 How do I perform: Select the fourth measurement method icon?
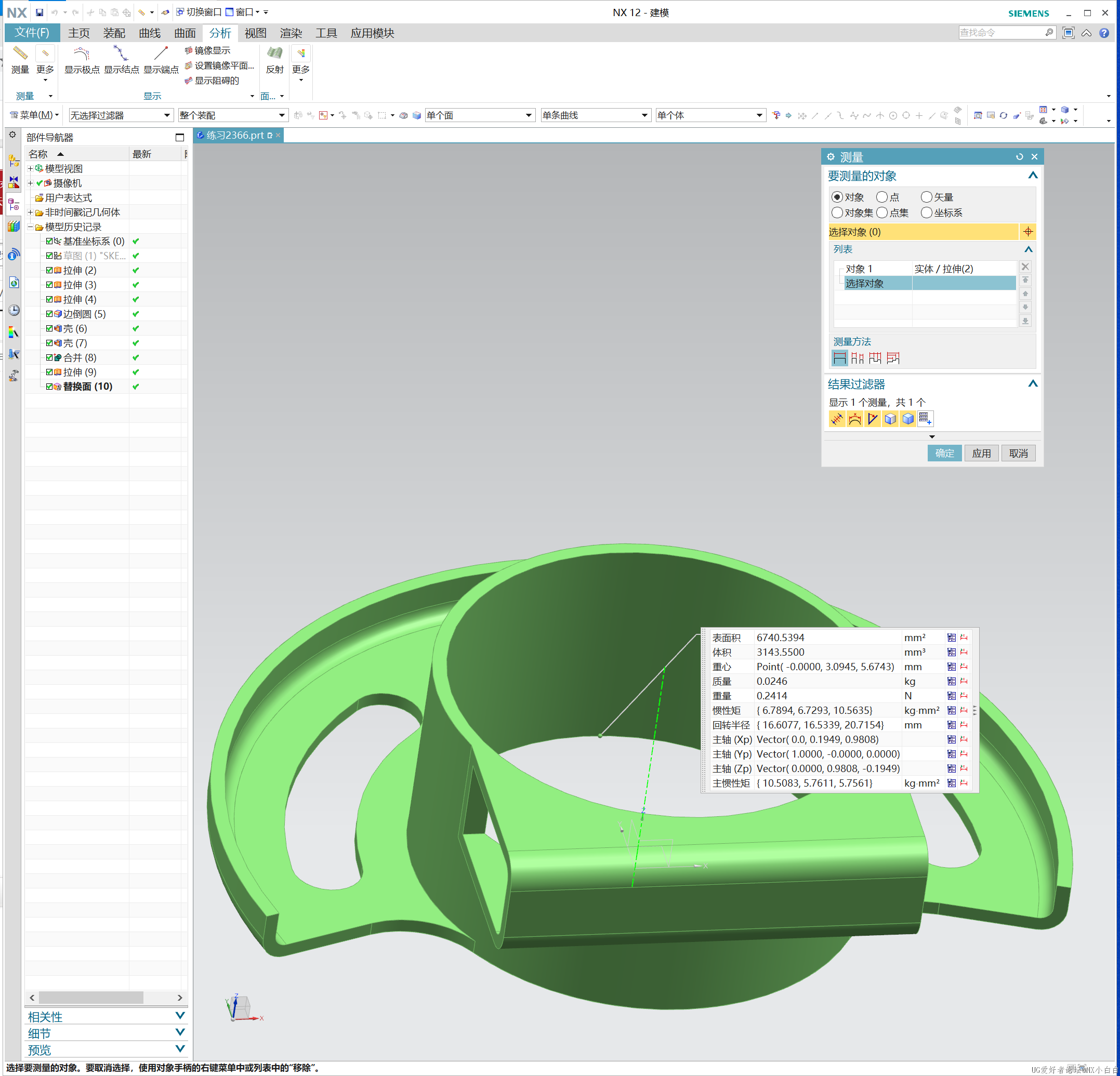pos(893,358)
